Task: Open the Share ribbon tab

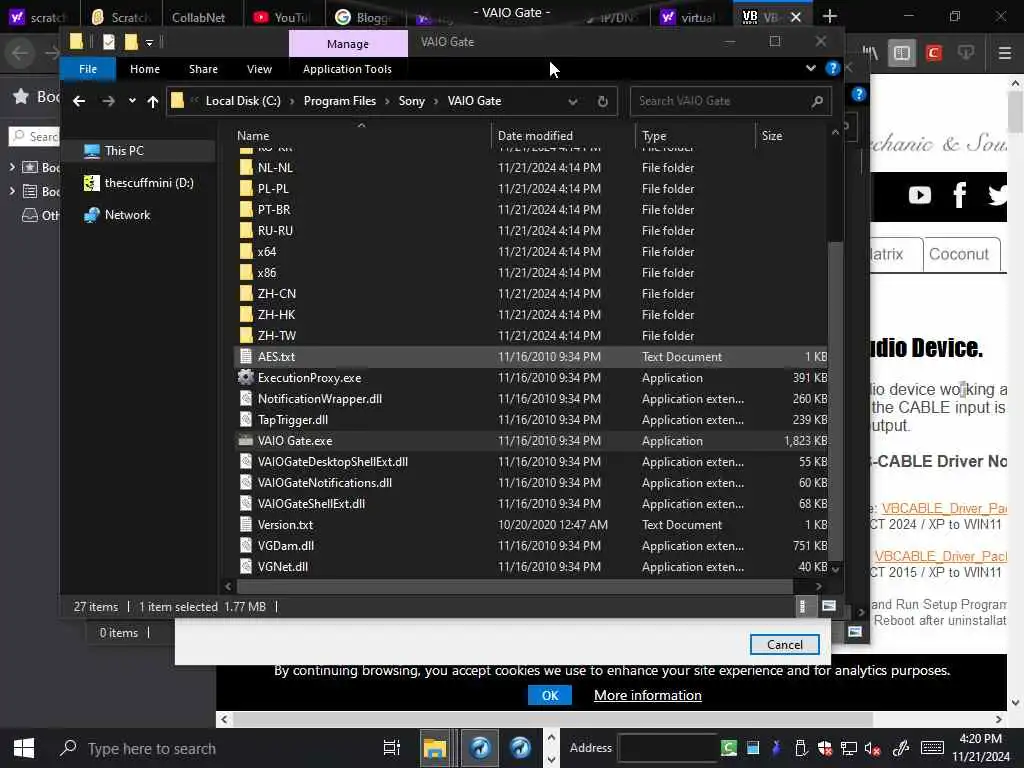Action: (x=203, y=69)
